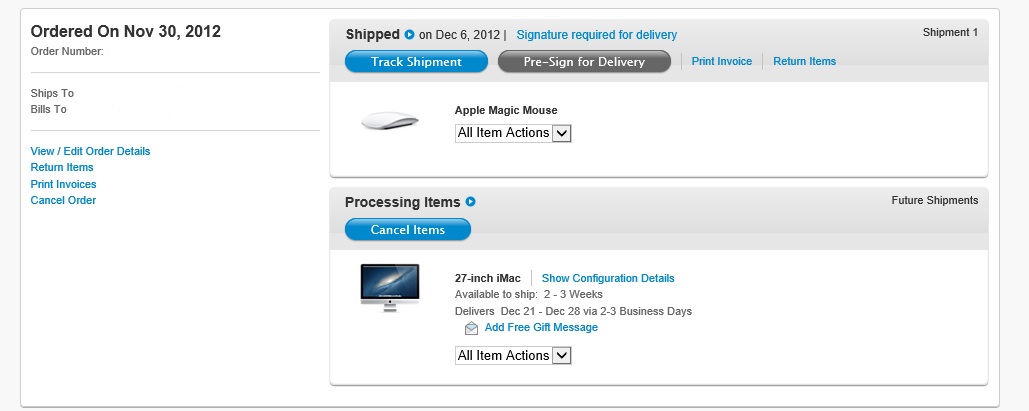Click Add Free Gift Message link
1029x411 pixels.
[541, 328]
